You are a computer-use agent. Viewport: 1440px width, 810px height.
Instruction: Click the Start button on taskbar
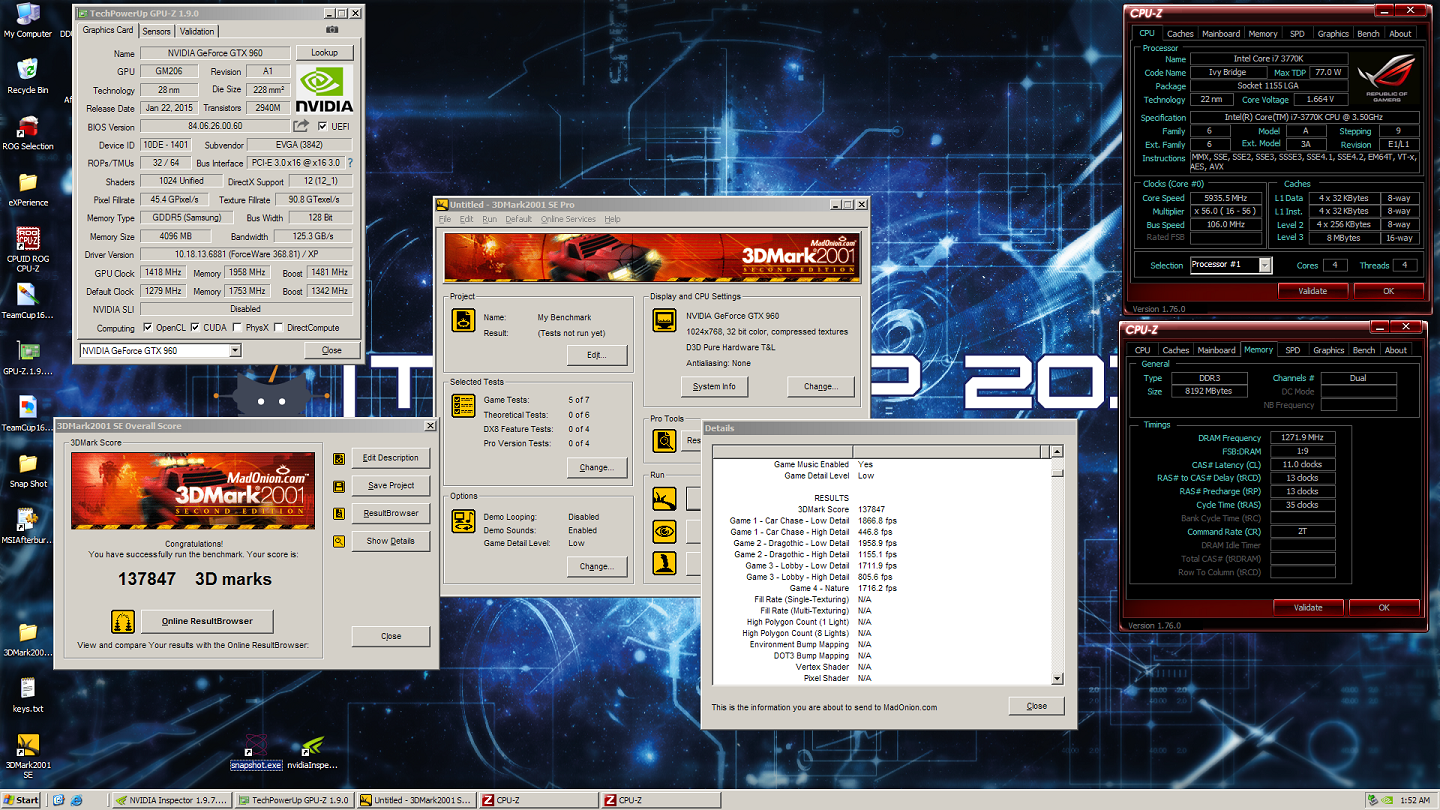[21, 800]
